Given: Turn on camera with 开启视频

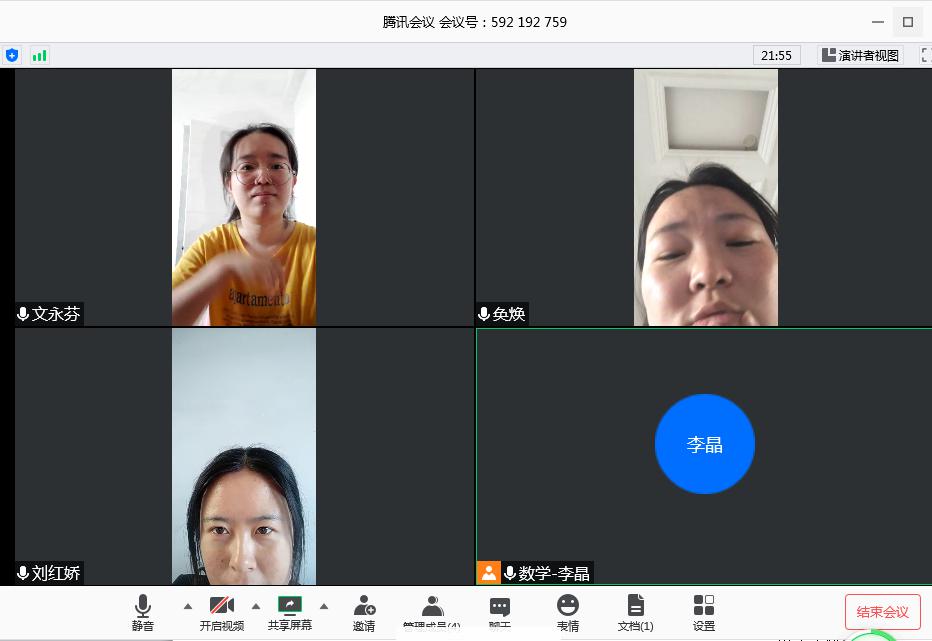Looking at the screenshot, I should 221,612.
